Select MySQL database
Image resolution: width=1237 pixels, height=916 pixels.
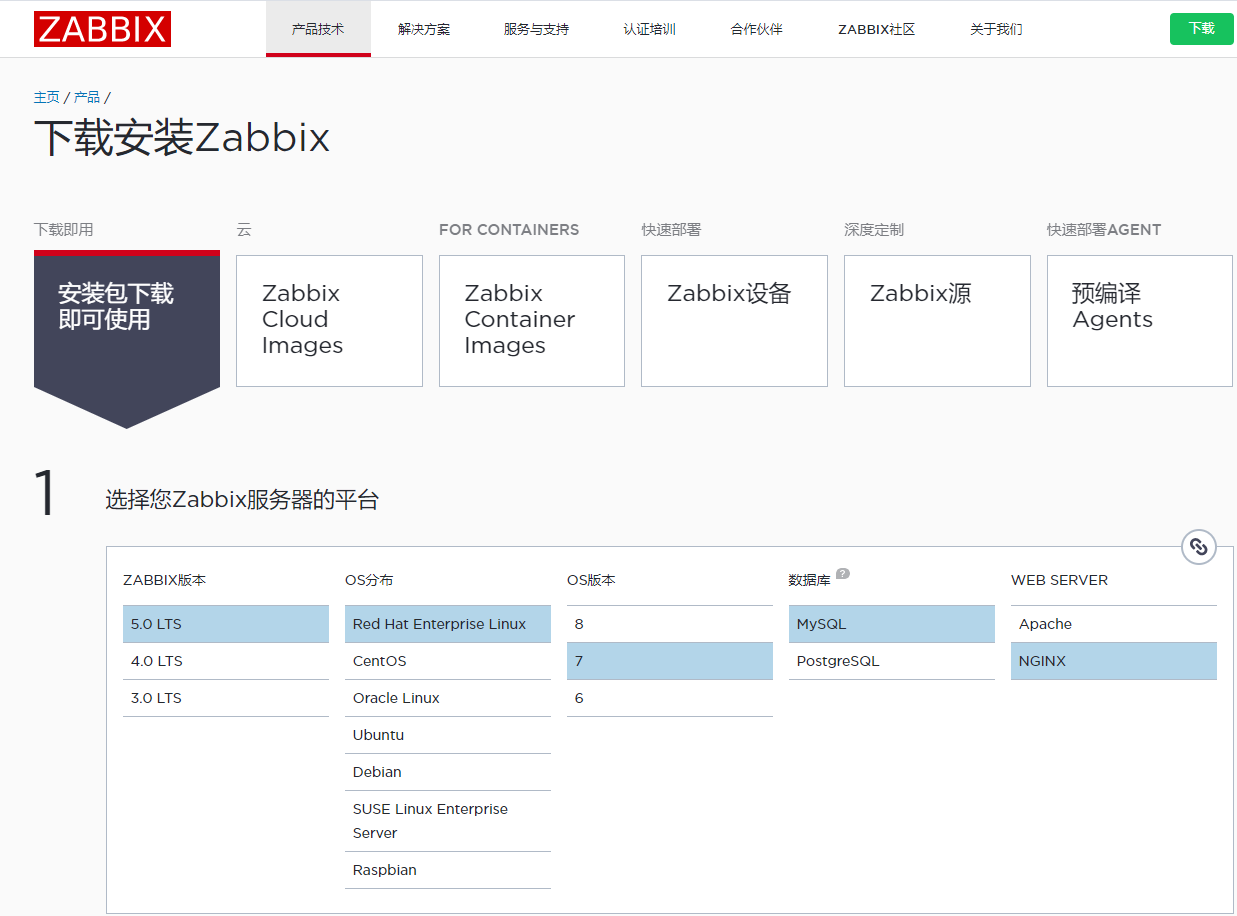(x=892, y=624)
